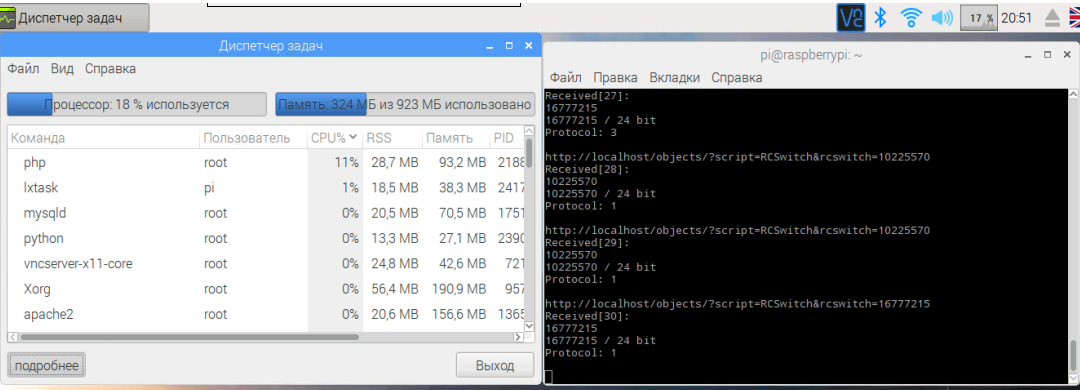Click the eject media tray icon
This screenshot has height=390, width=1080.
pos(1052,17)
